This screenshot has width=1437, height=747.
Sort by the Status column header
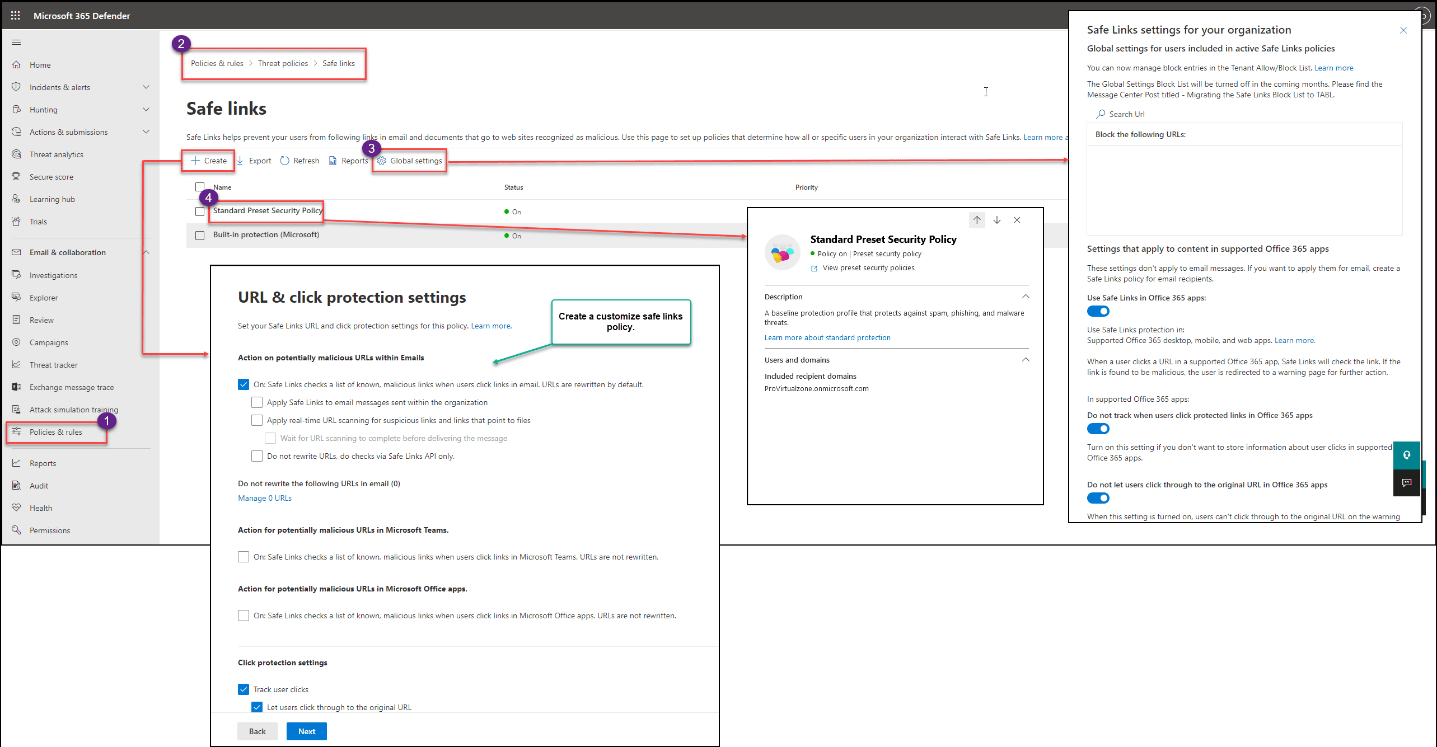click(x=514, y=187)
